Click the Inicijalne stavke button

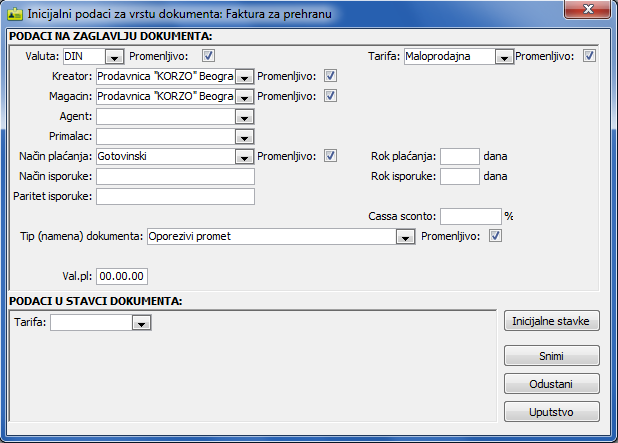553,322
